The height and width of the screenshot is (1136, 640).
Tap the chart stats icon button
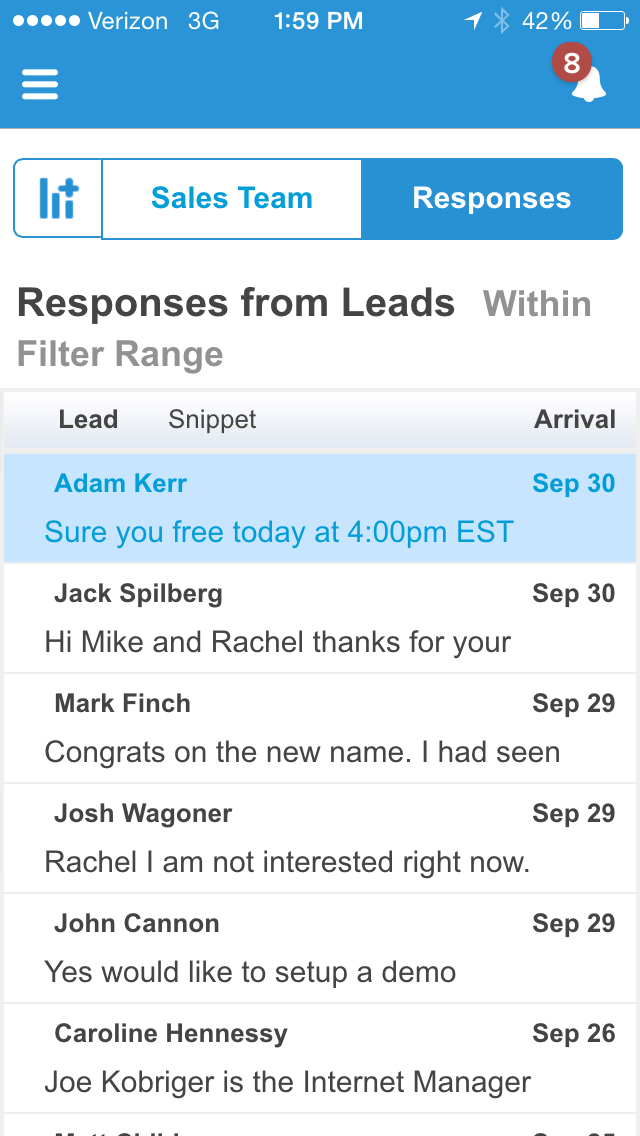click(x=58, y=198)
